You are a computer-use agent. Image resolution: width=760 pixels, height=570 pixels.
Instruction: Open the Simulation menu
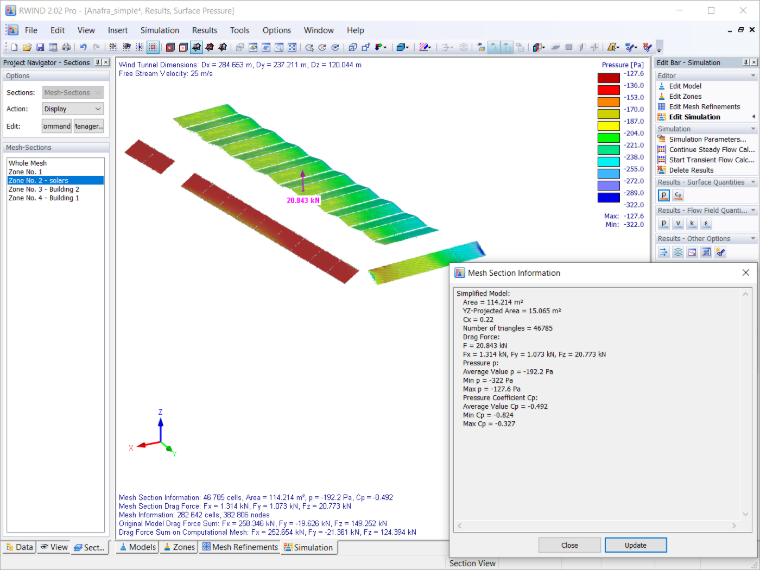(x=160, y=30)
